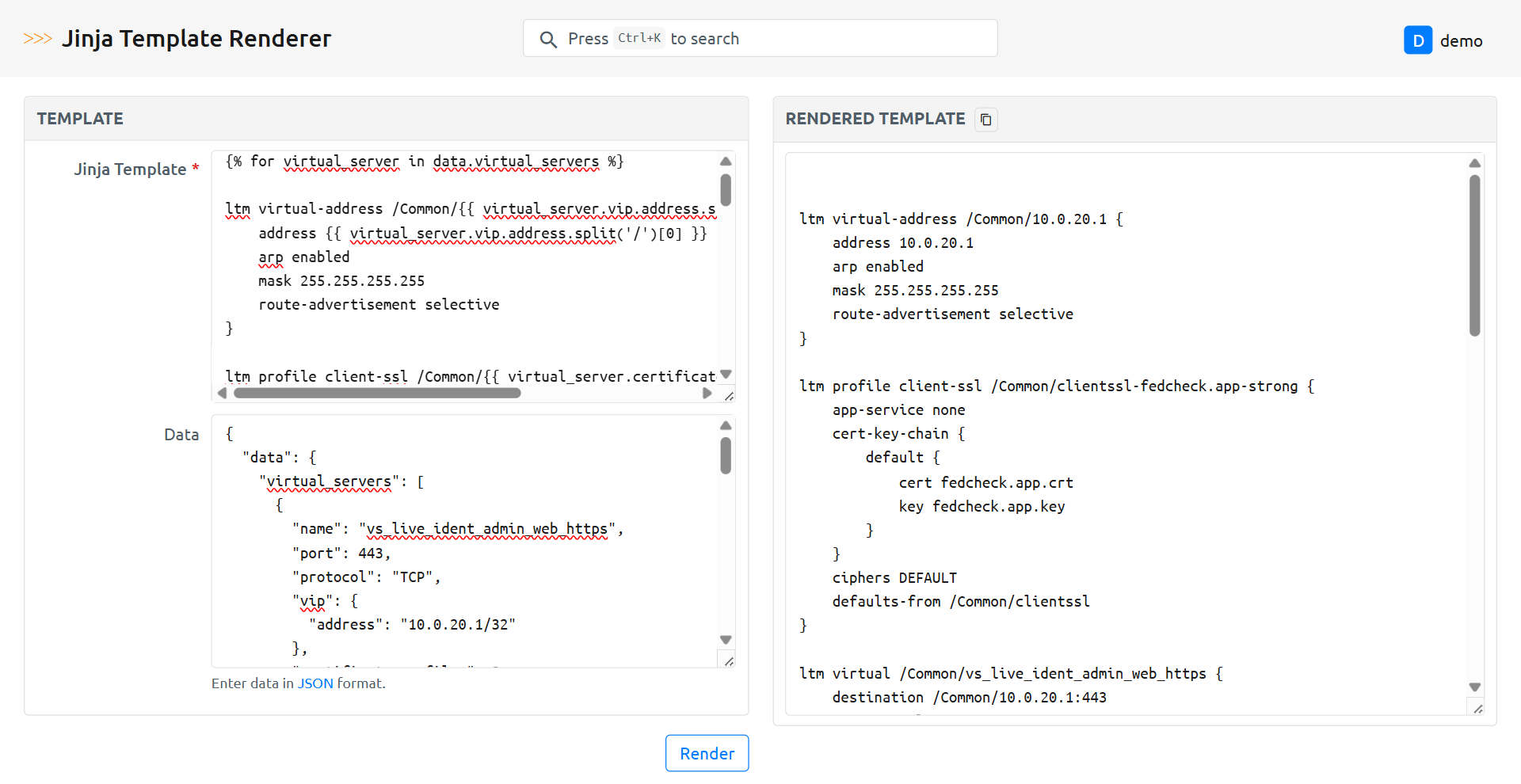Viewport: 1521px width, 784px height.
Task: Click resize handle of Data textarea
Action: pyautogui.click(x=729, y=660)
